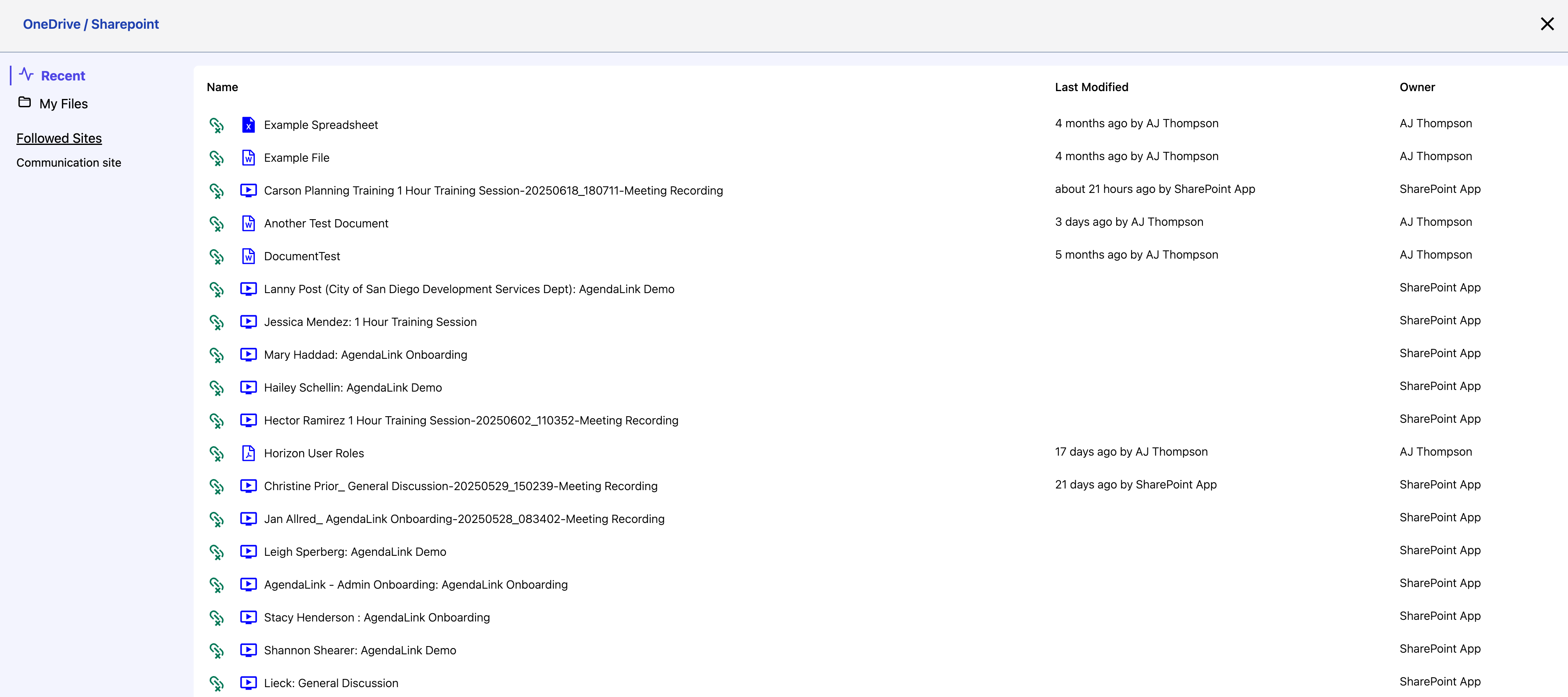Click video icon of Carson Planning Training recording
Viewport: 1568px width, 697px height.
point(248,191)
